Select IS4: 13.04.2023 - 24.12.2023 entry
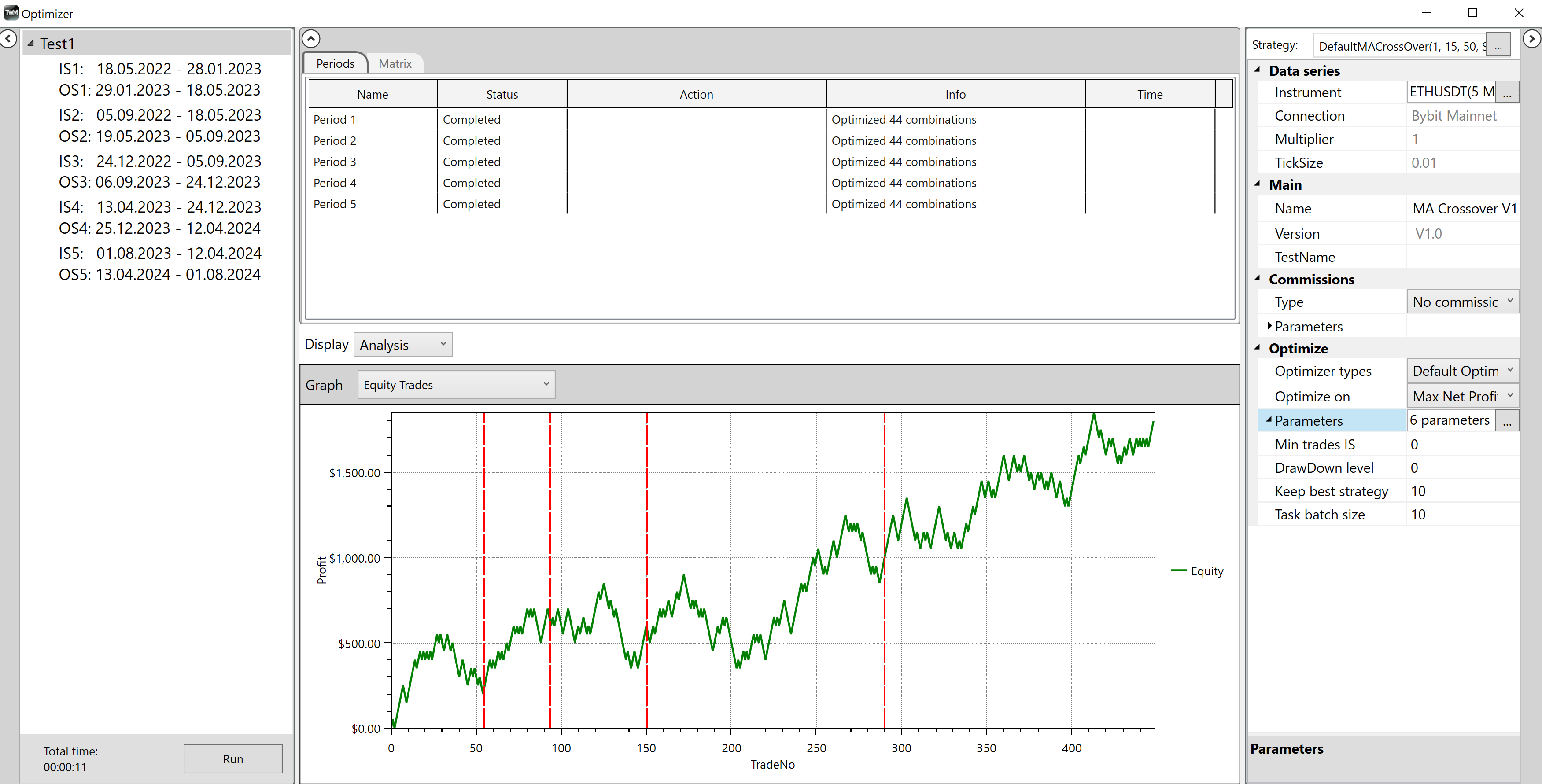 [x=160, y=207]
